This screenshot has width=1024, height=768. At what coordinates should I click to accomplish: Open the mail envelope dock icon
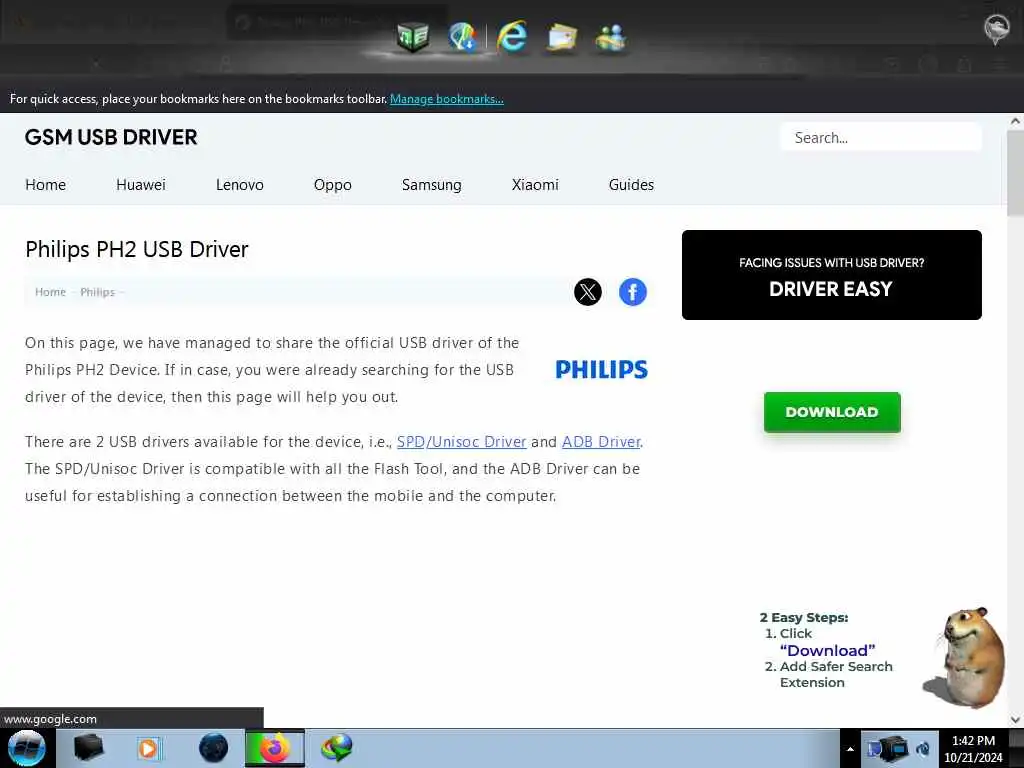(x=562, y=37)
